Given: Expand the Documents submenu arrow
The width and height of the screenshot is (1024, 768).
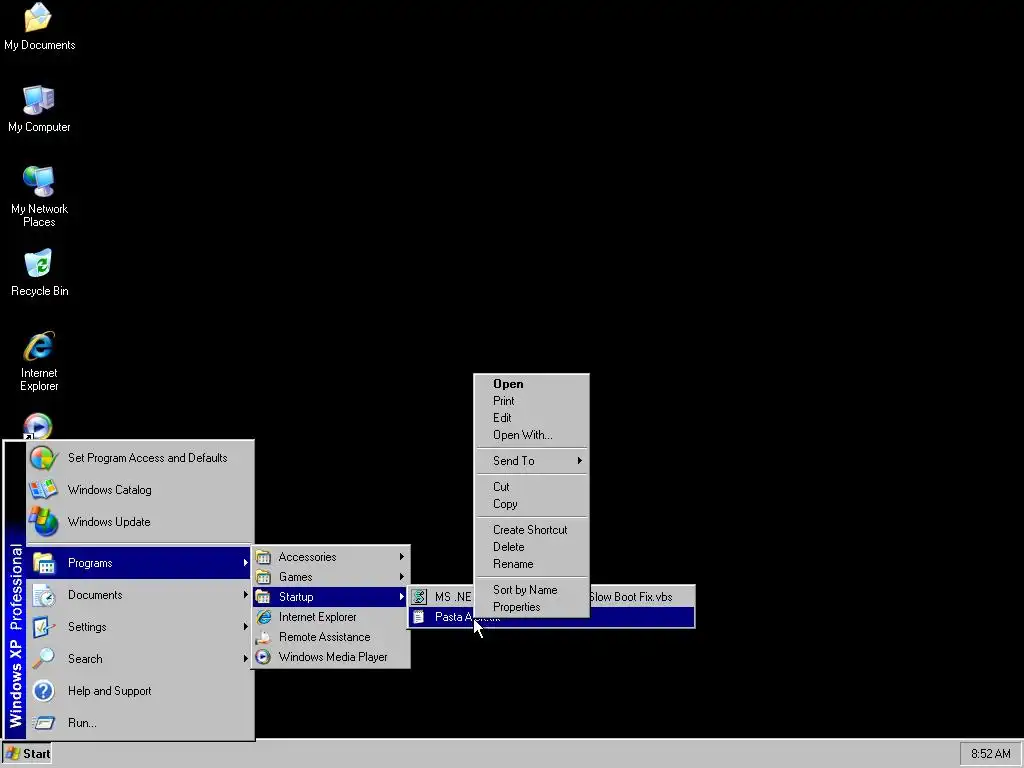Looking at the screenshot, I should 246,595.
